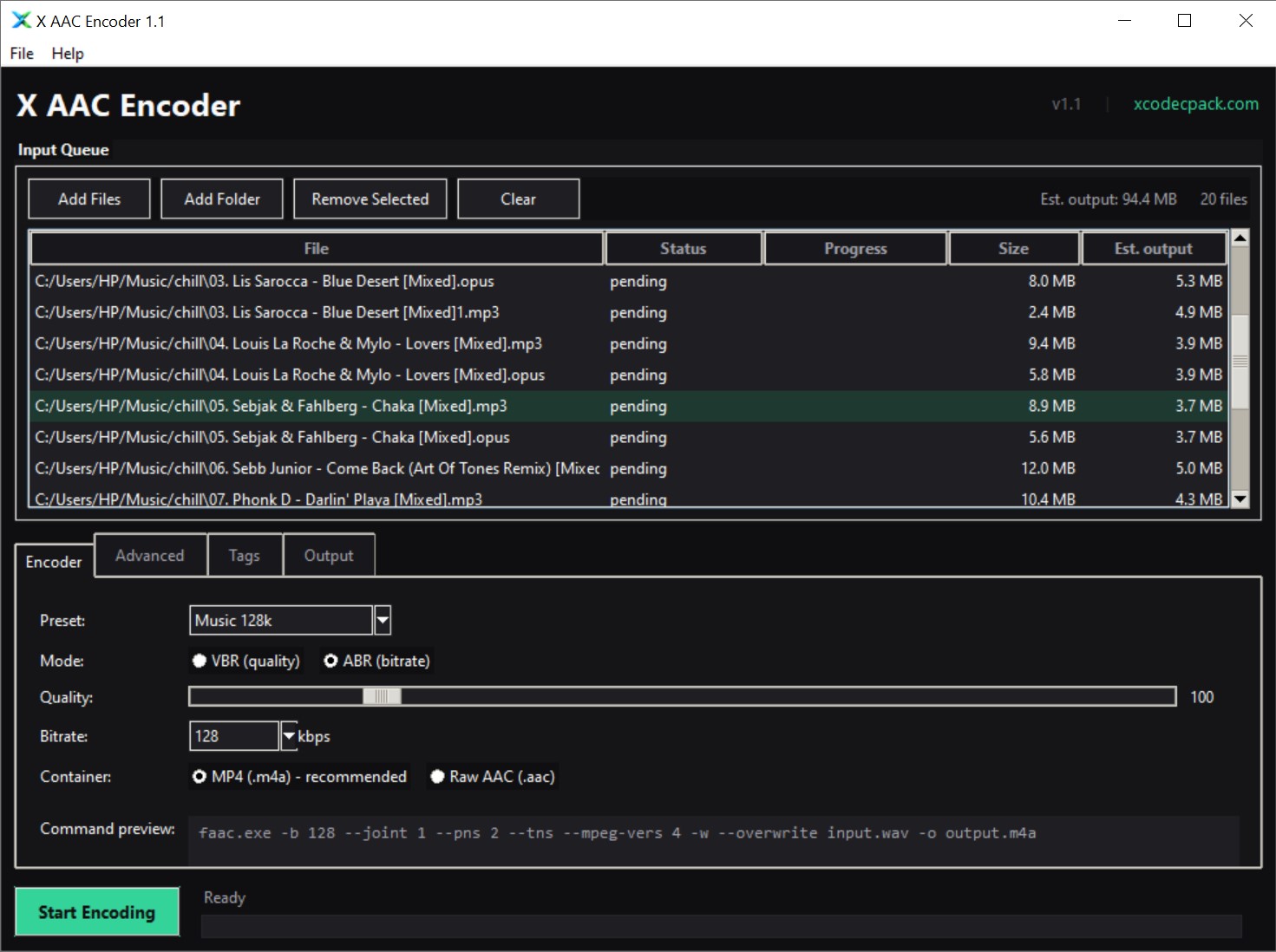Maximize the X AAC Encoder window
This screenshot has height=952, width=1276.
point(1184,21)
